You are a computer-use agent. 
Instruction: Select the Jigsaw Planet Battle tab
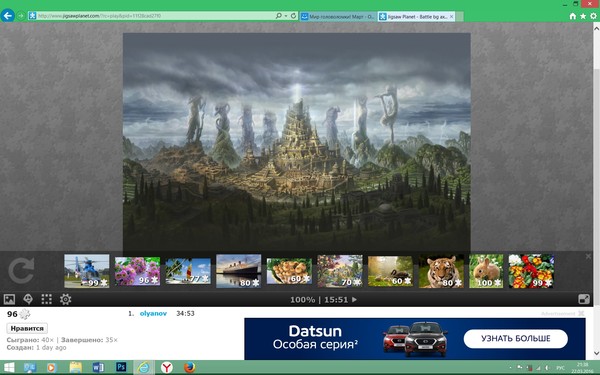[x=416, y=16]
